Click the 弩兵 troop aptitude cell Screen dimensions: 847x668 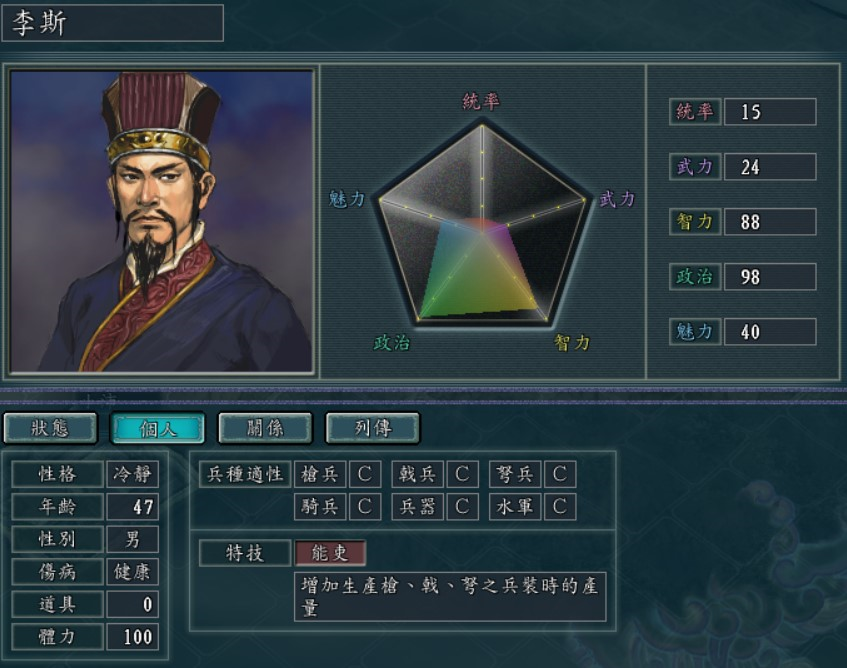515,474
